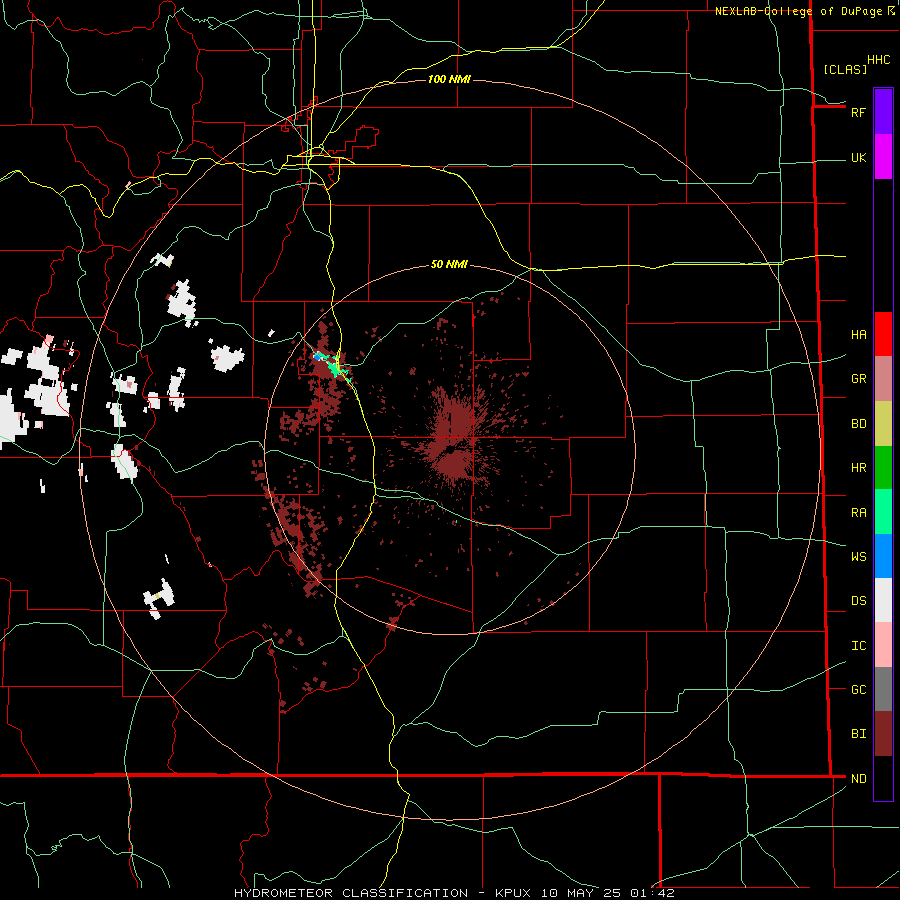Click the RA legend label
The width and height of the screenshot is (900, 900).
(x=858, y=513)
